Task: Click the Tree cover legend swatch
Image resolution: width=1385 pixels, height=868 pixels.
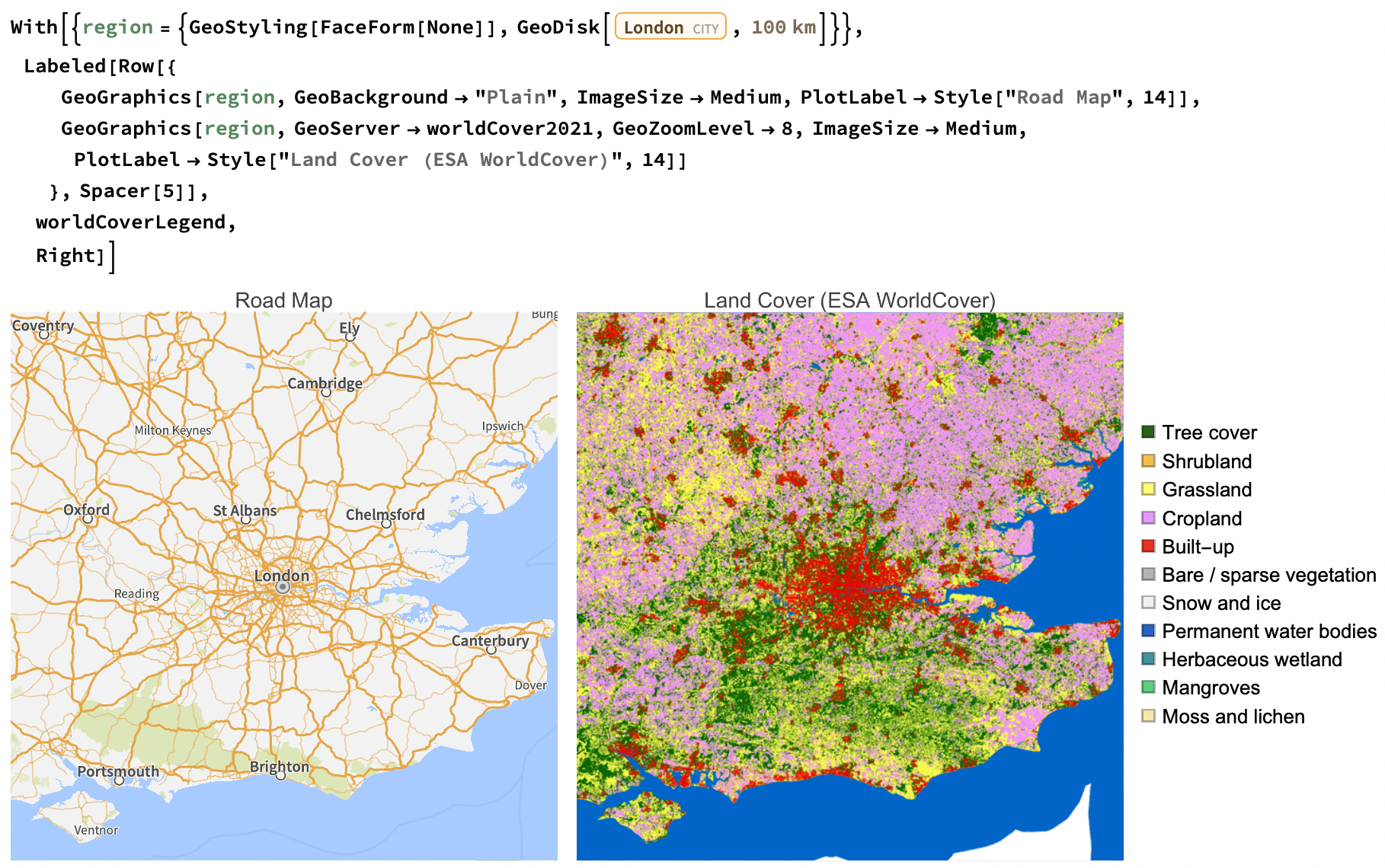Action: (x=1148, y=432)
